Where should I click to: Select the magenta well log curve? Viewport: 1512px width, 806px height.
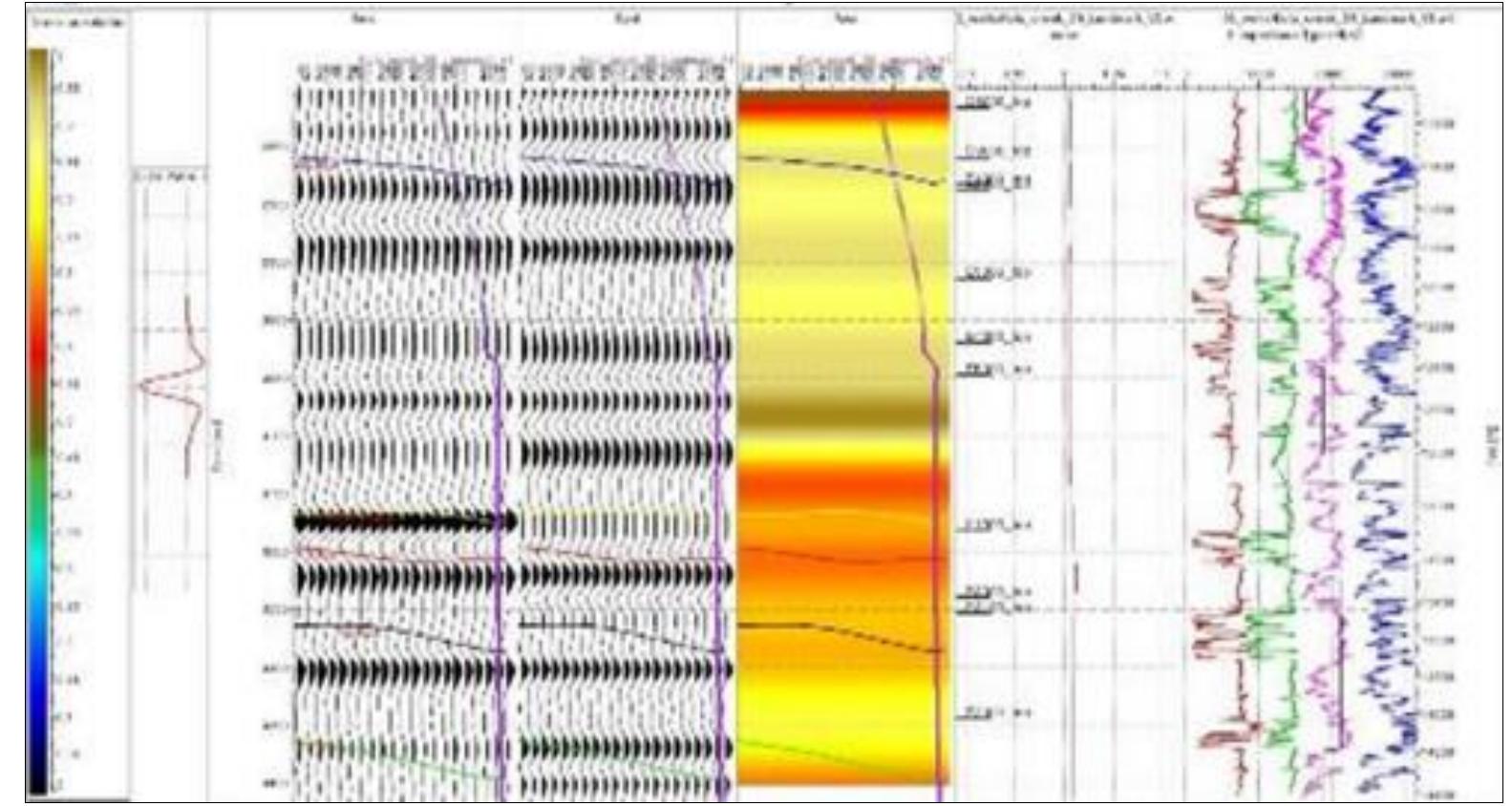pyautogui.click(x=1323, y=444)
